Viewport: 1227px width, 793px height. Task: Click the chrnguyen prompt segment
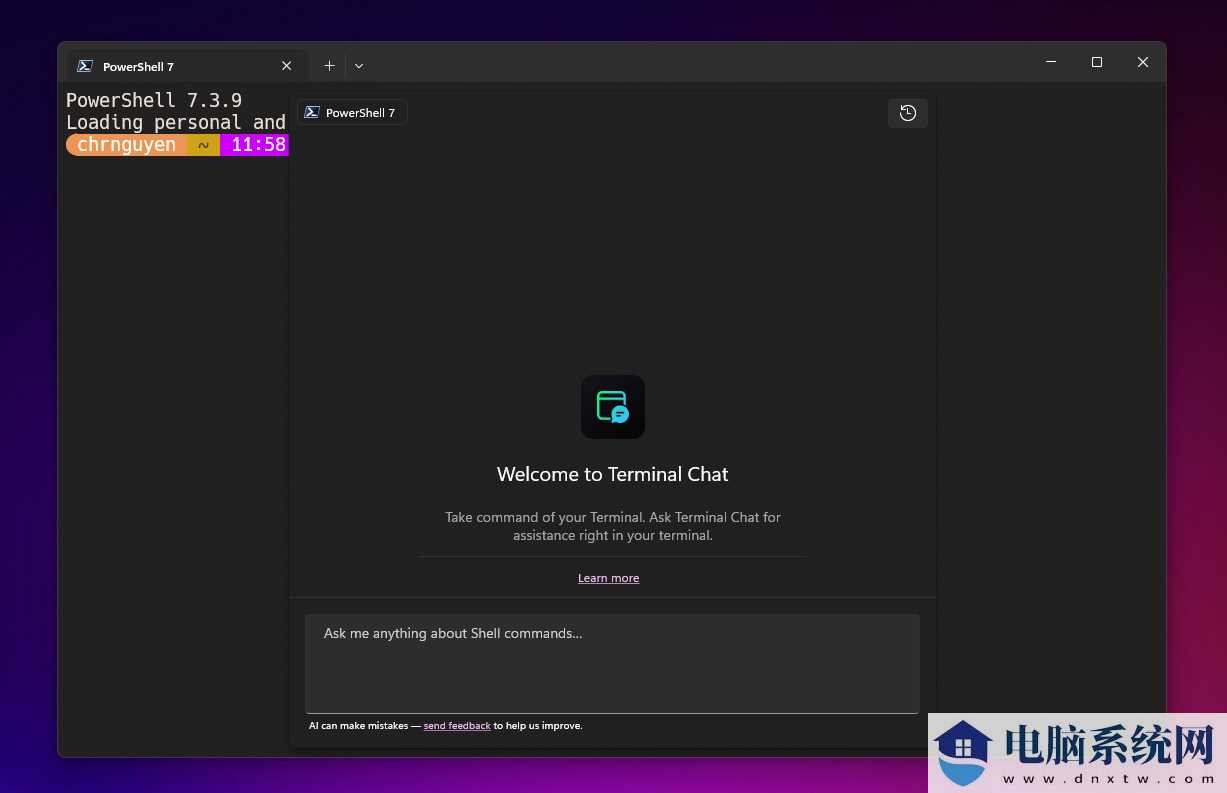click(x=126, y=145)
